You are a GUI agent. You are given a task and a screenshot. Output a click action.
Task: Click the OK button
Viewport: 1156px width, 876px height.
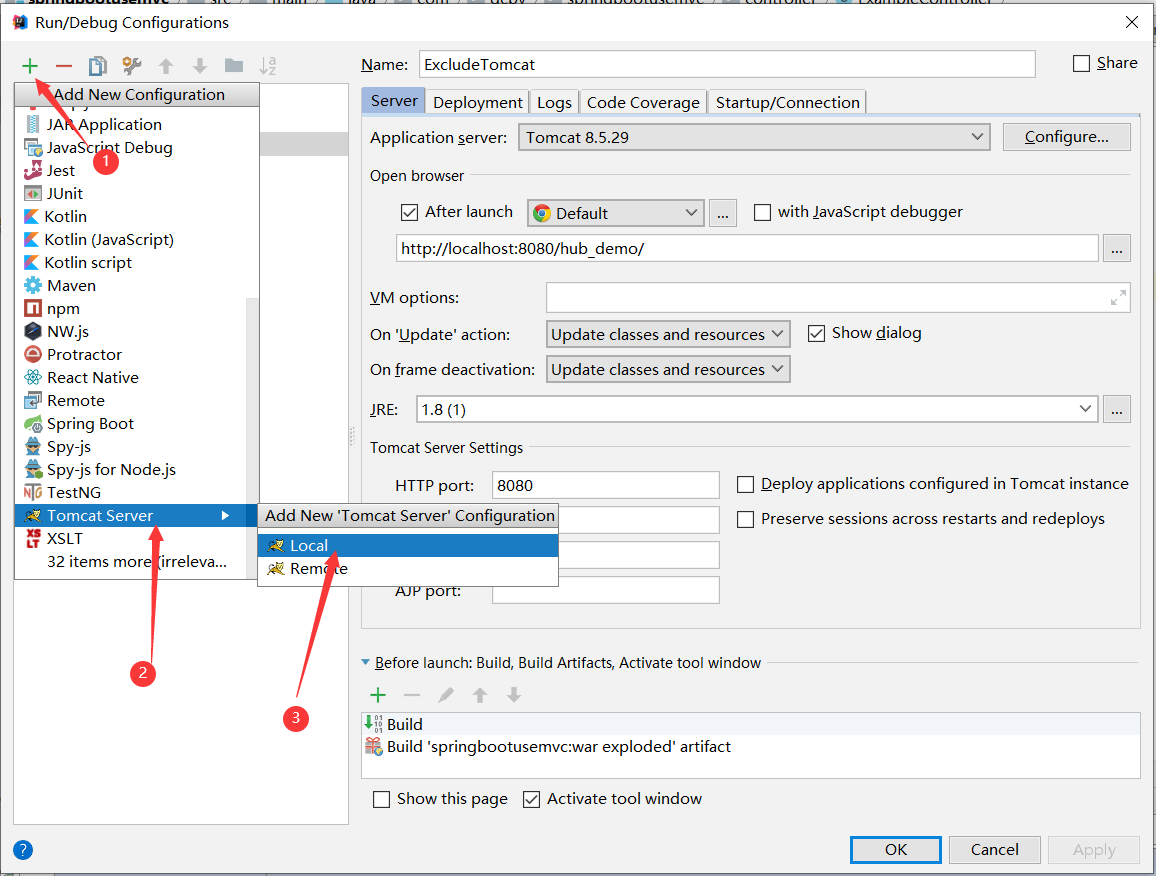pyautogui.click(x=896, y=850)
